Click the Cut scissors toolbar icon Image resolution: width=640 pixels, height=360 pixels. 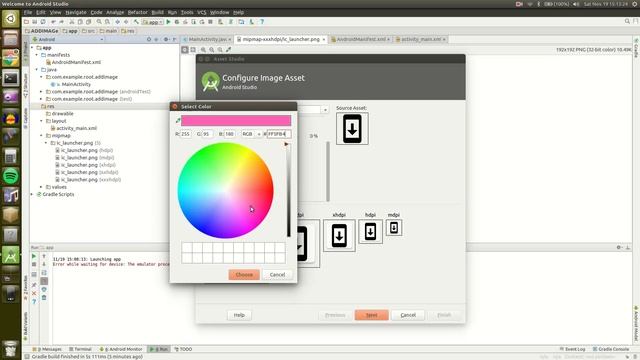point(71,22)
